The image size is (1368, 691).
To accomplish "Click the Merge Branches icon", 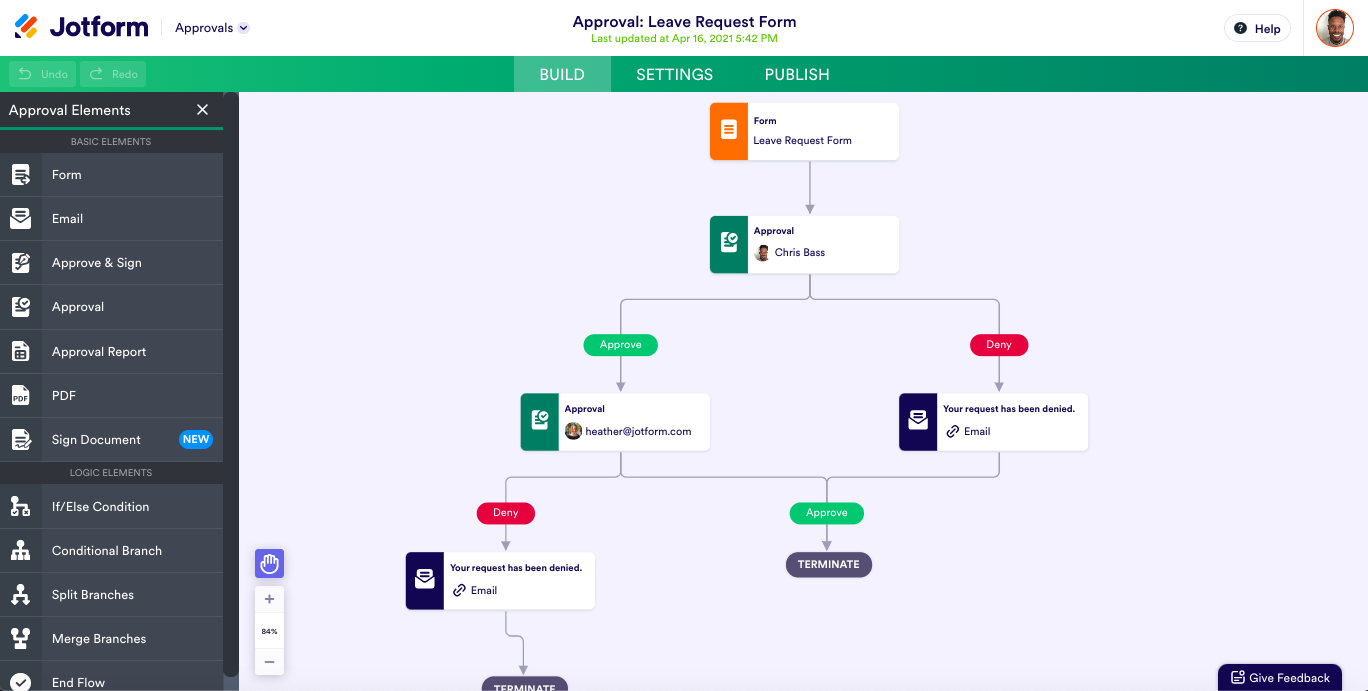I will pyautogui.click(x=20, y=639).
